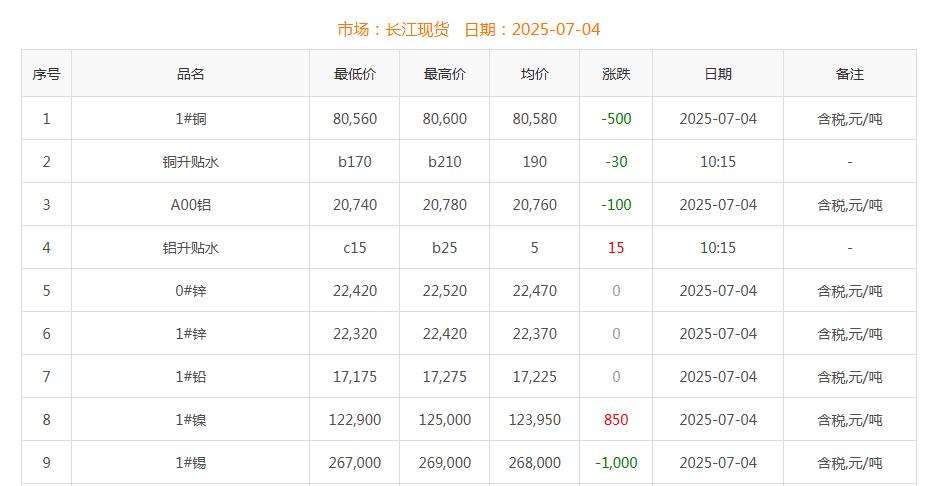Select the 1#锌 product name

[190, 334]
